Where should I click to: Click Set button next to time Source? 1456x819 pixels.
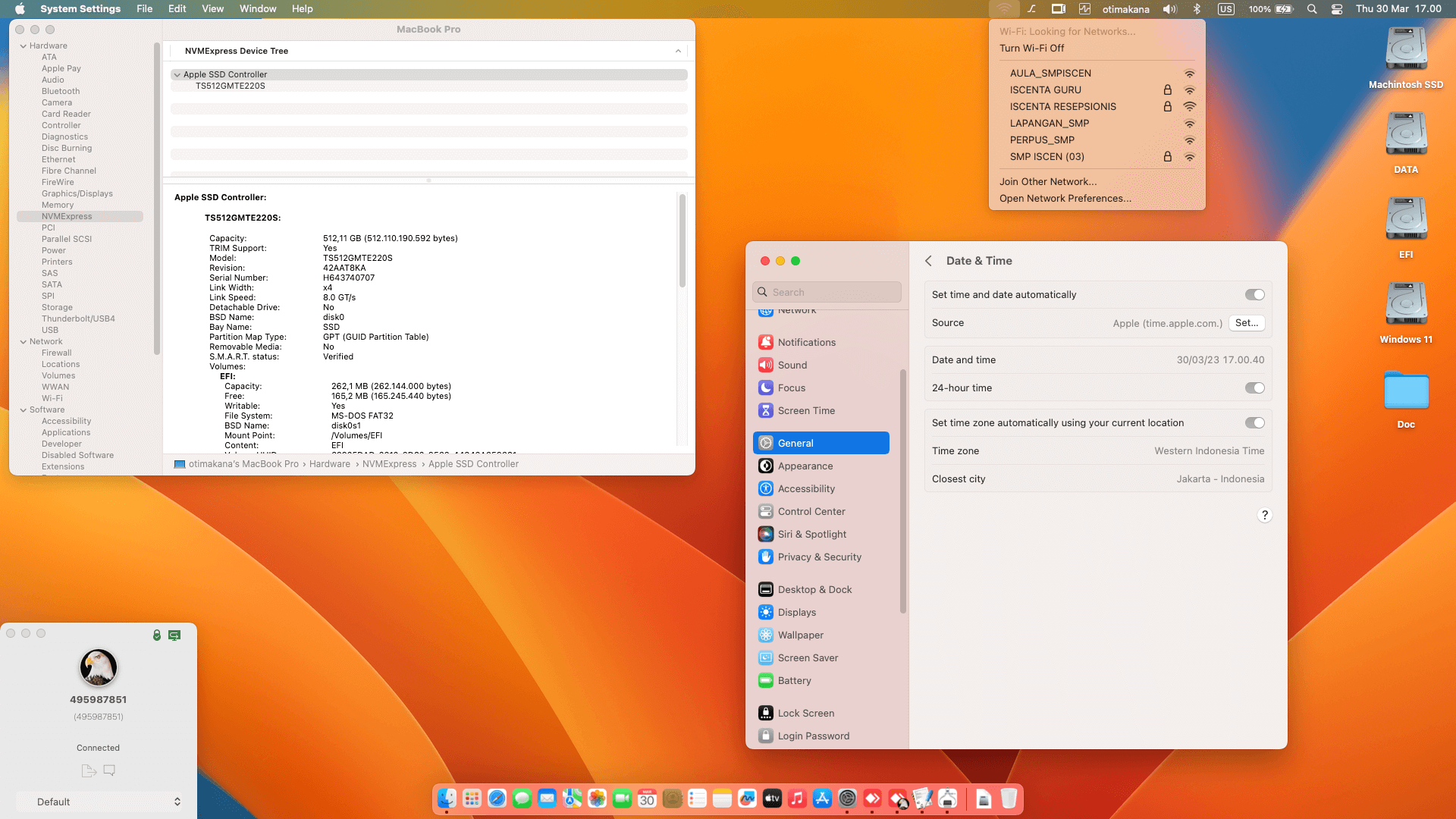1246,323
